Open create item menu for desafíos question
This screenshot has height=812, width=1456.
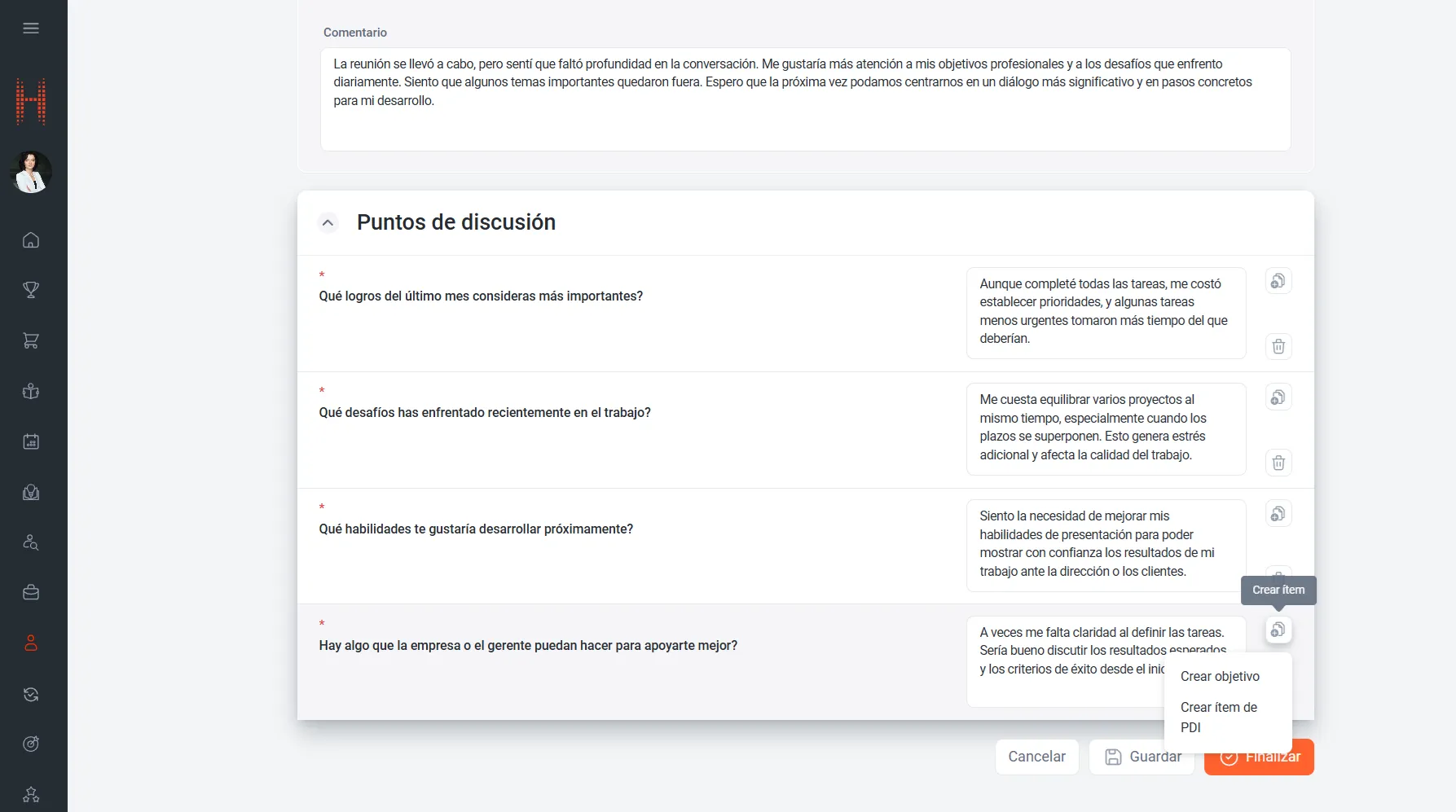coord(1278,397)
